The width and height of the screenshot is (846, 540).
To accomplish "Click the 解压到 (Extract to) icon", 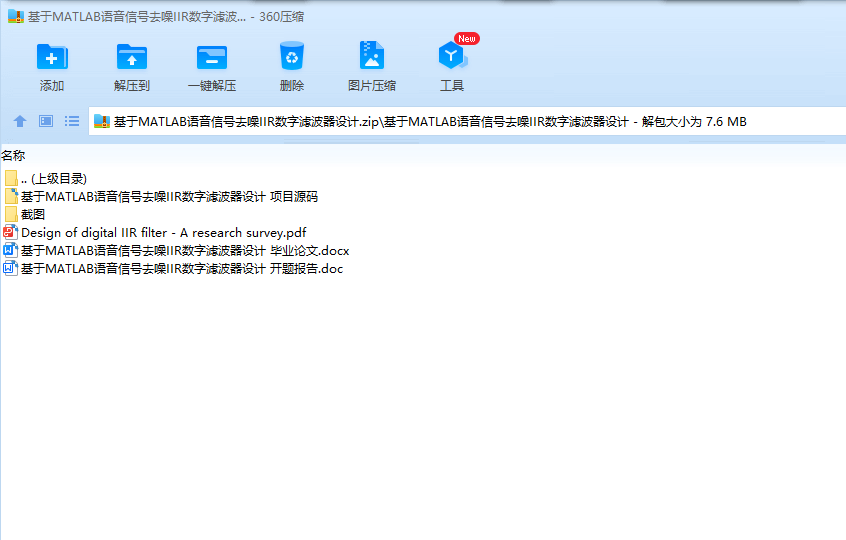I will click(132, 57).
